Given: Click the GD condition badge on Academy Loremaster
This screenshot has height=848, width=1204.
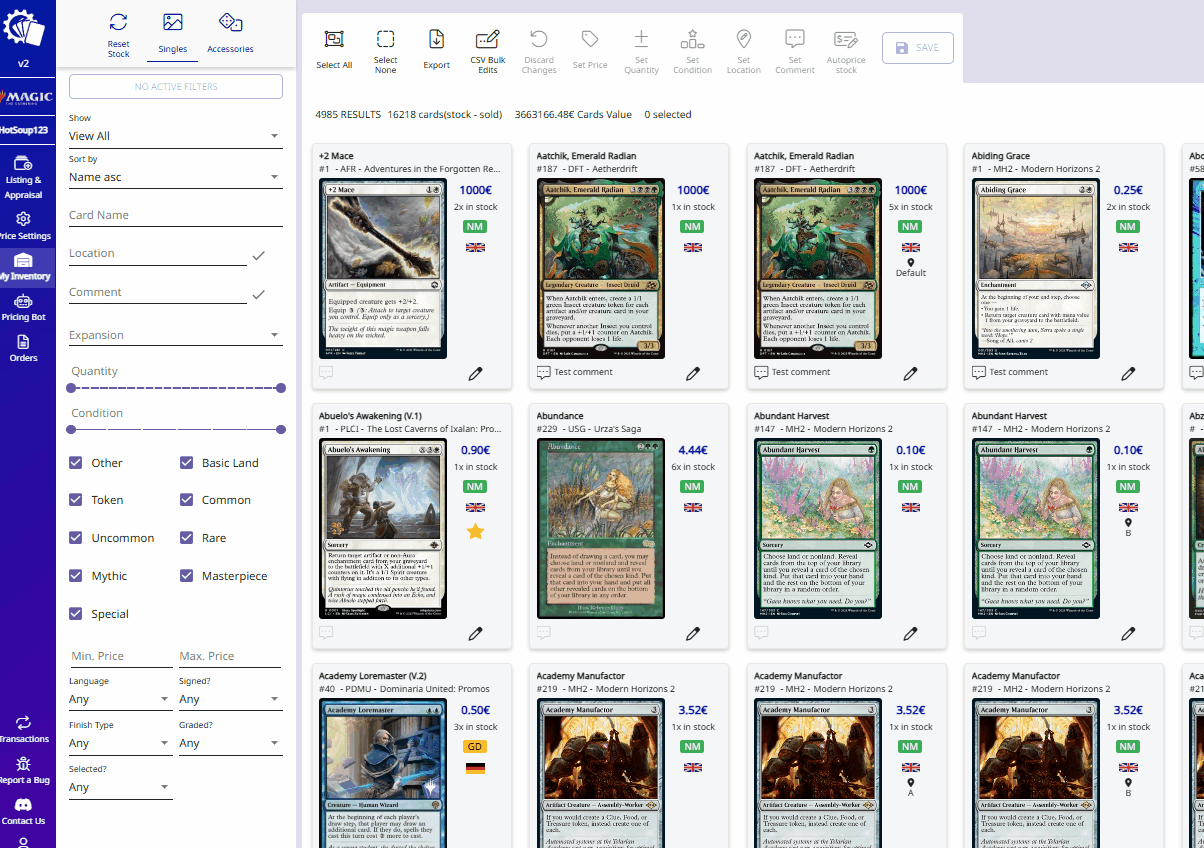Looking at the screenshot, I should click(475, 747).
